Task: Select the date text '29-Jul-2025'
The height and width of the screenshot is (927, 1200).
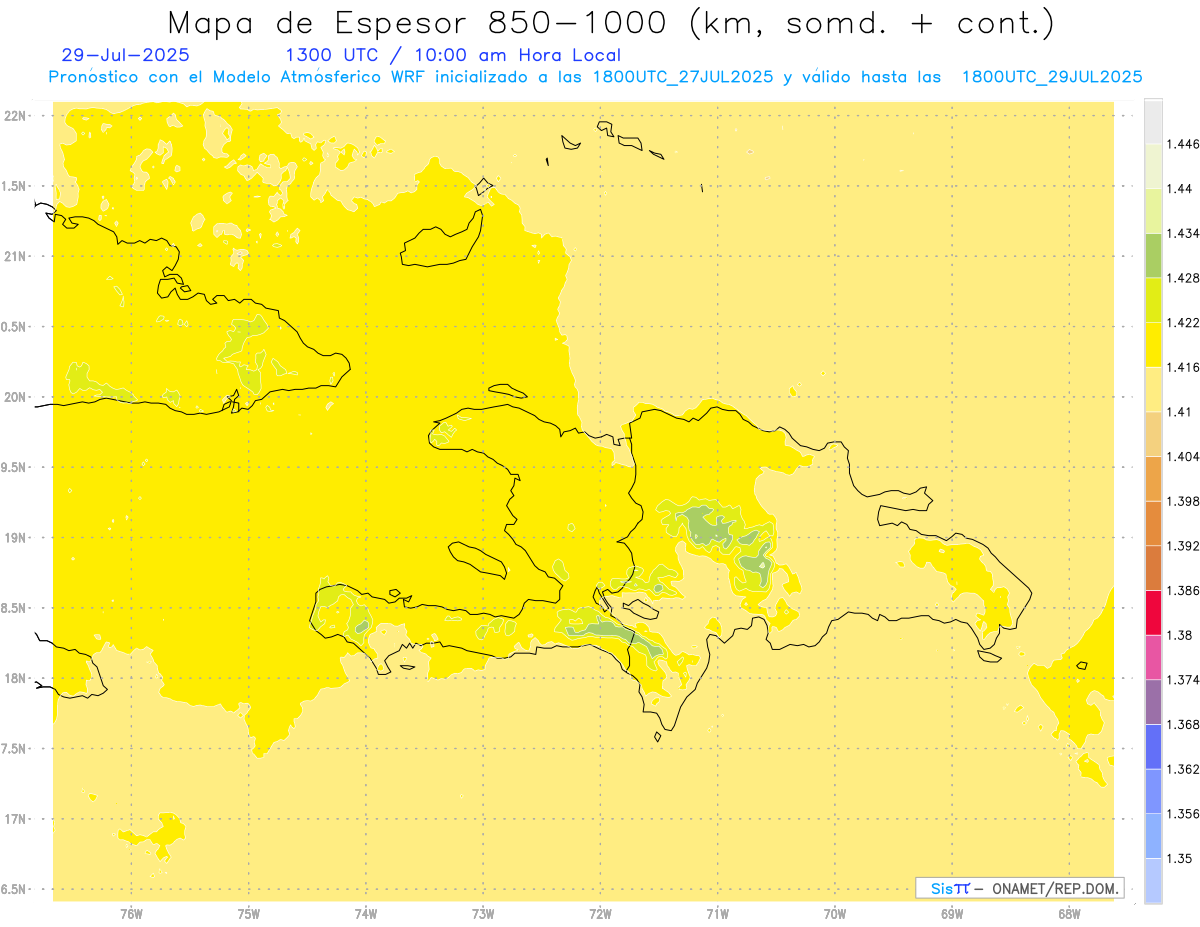Action: click(125, 55)
